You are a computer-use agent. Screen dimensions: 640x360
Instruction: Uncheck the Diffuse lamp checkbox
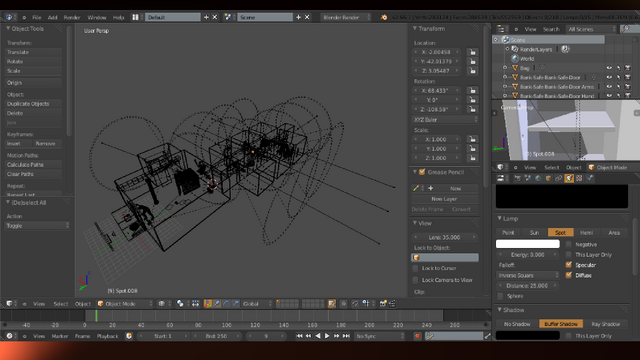tap(569, 275)
